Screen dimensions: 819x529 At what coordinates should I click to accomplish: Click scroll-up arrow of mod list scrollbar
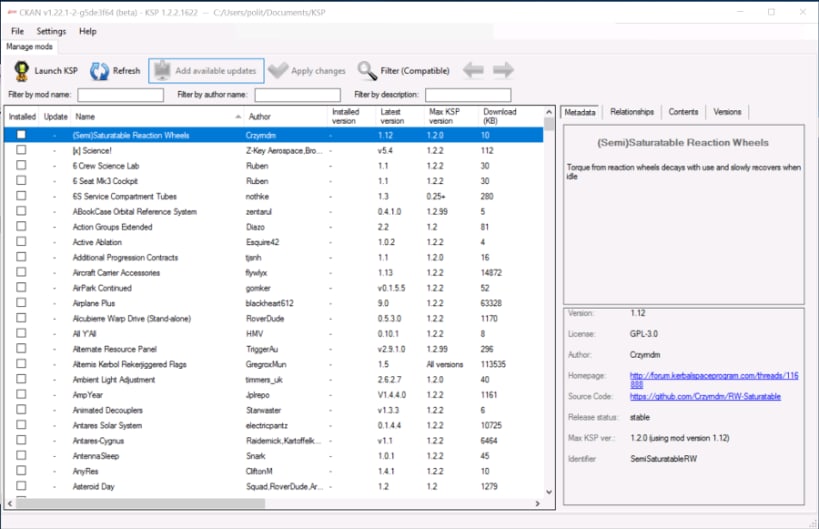pos(549,112)
